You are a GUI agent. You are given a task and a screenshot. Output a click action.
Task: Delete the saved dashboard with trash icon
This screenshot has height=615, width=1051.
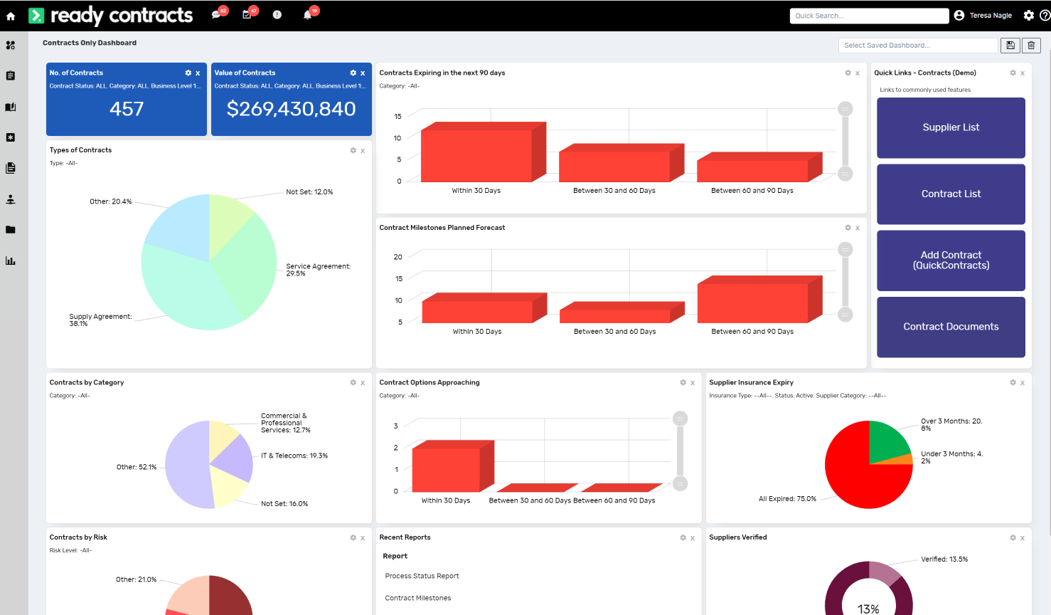pos(1031,46)
